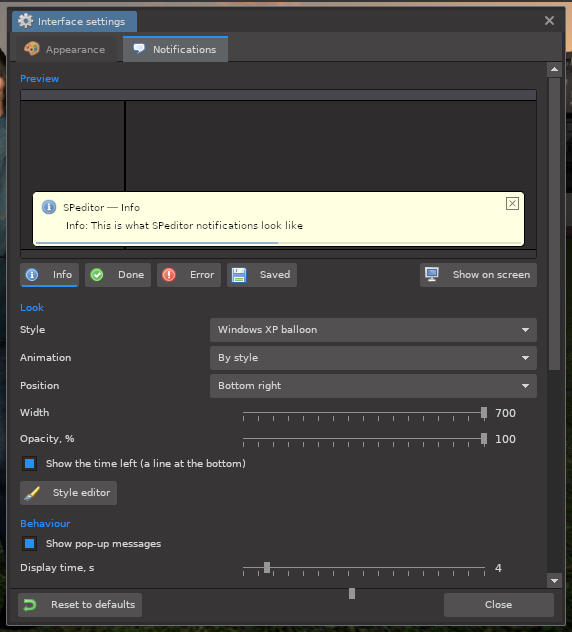Click the blue info icon on Info button
572x632 pixels.
(32, 275)
